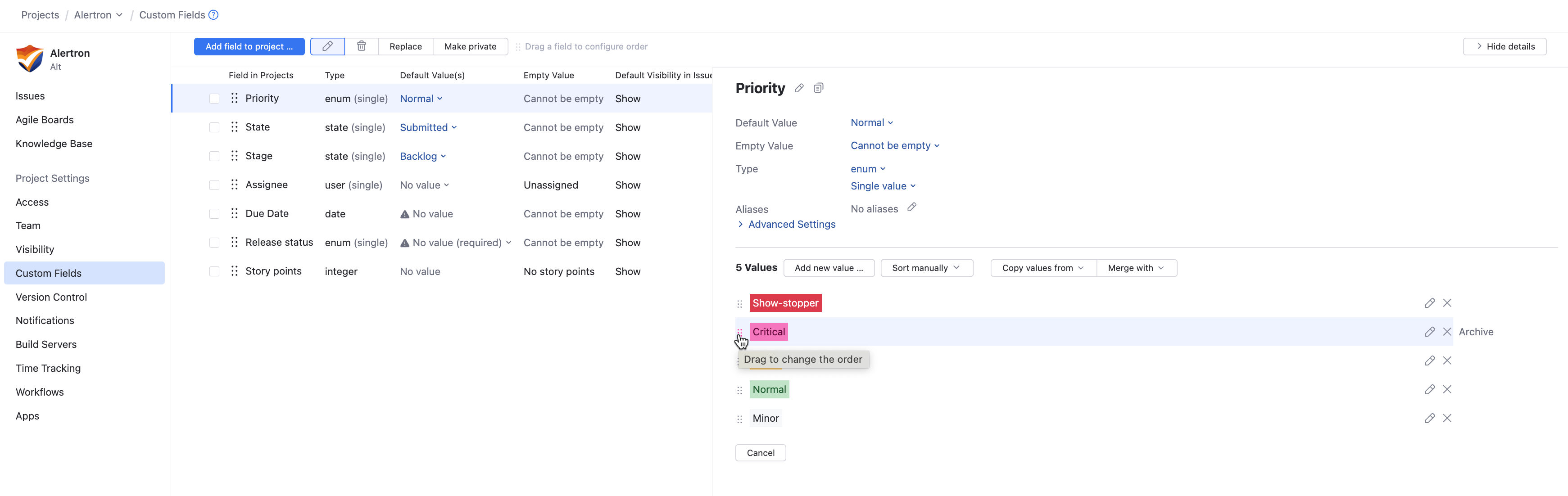Click the trash delete field icon
This screenshot has height=496, width=1568.
361,46
